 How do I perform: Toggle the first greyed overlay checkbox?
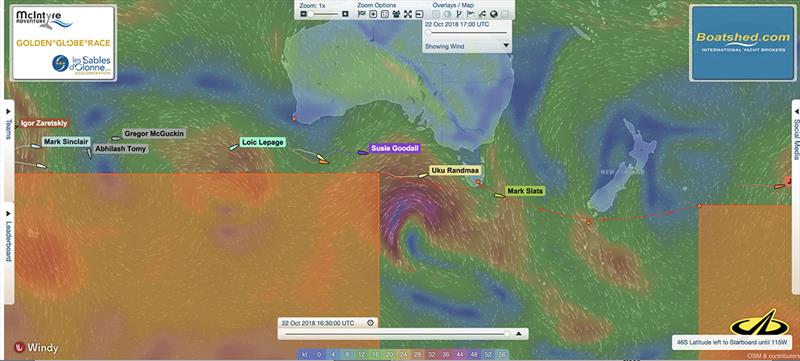[x=436, y=14]
